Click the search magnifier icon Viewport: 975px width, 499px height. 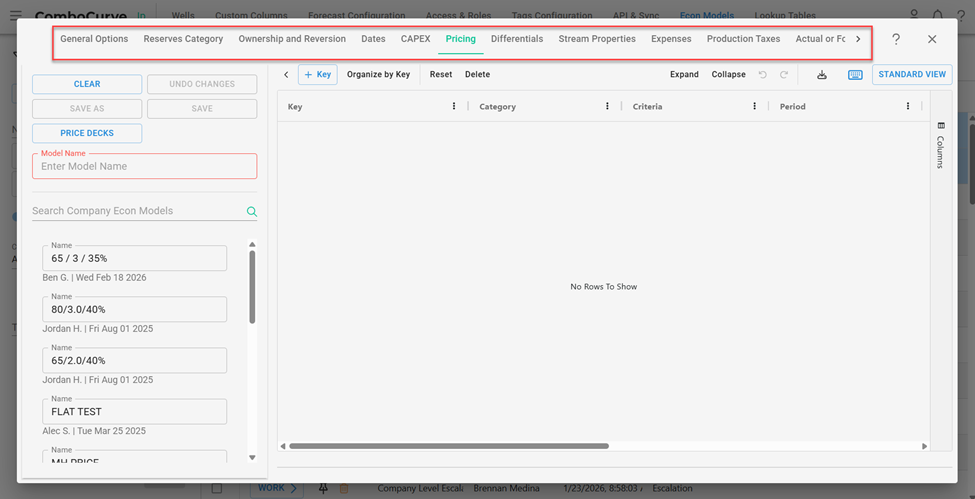(252, 211)
